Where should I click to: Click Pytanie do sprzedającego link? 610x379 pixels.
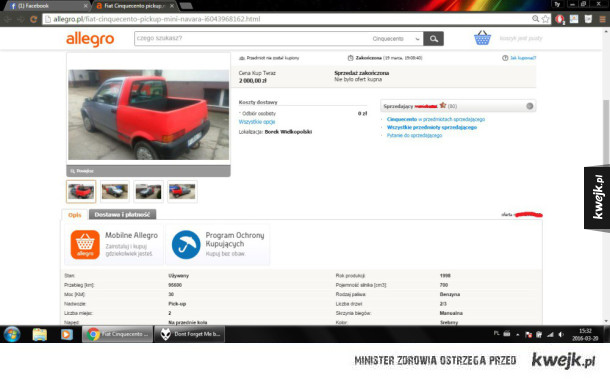(414, 135)
